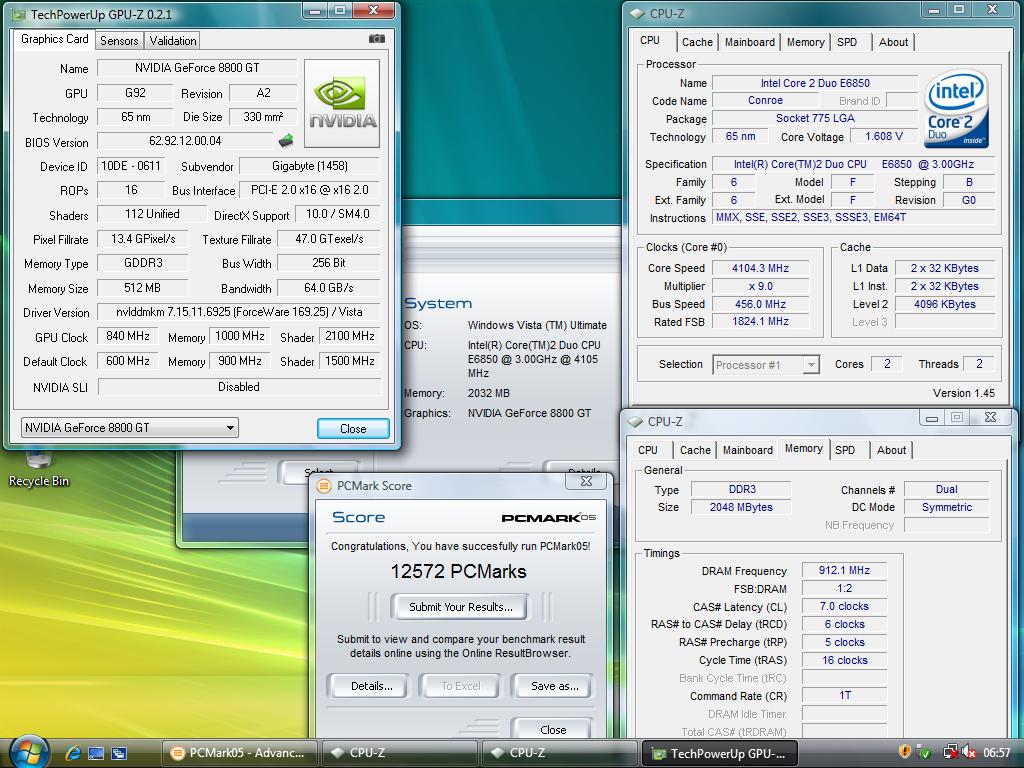The width and height of the screenshot is (1024, 768).
Task: Click the Rated FSB value 1824.1 MHz
Action: pyautogui.click(x=760, y=321)
